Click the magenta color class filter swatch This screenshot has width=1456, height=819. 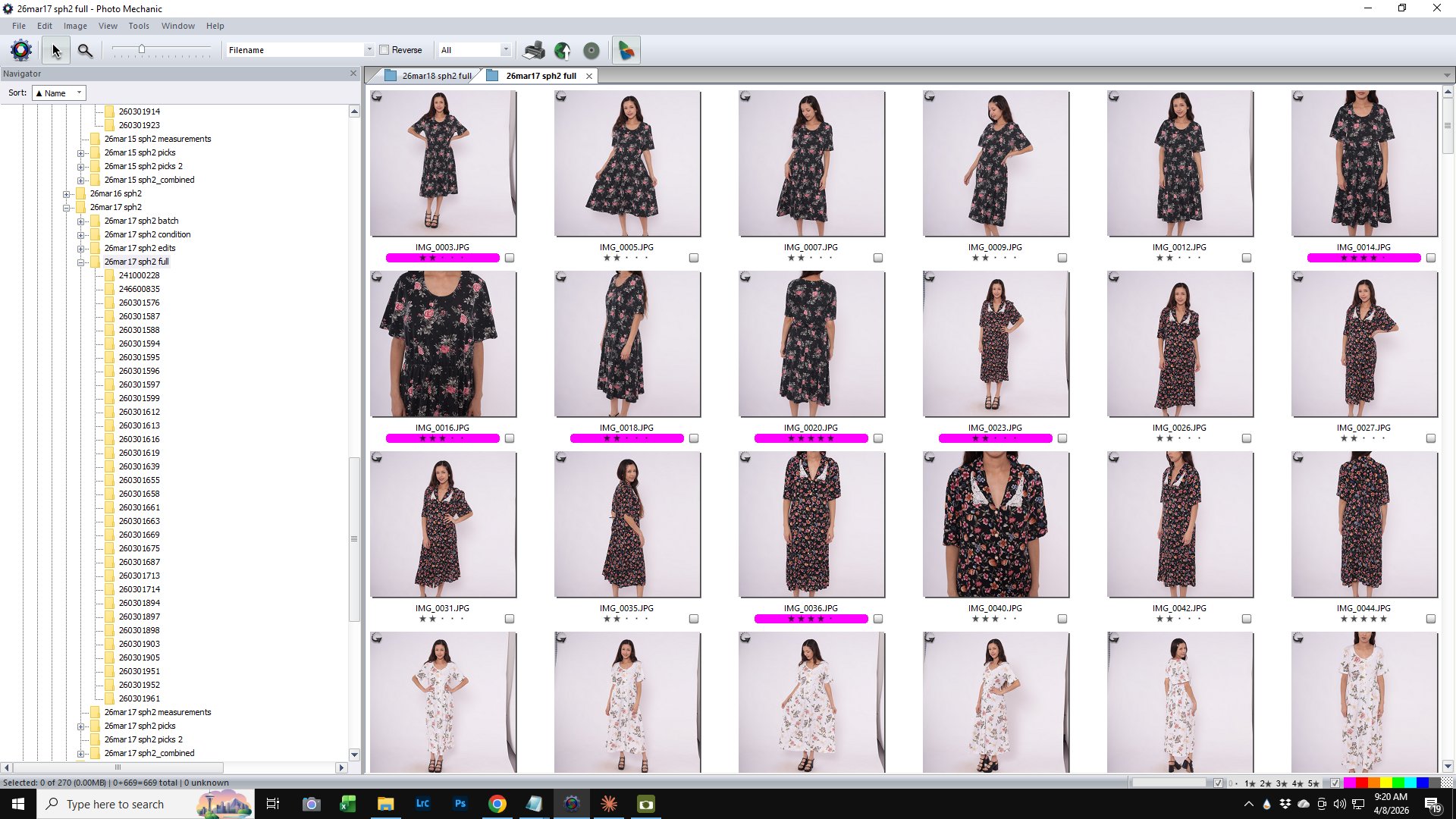click(x=1350, y=783)
